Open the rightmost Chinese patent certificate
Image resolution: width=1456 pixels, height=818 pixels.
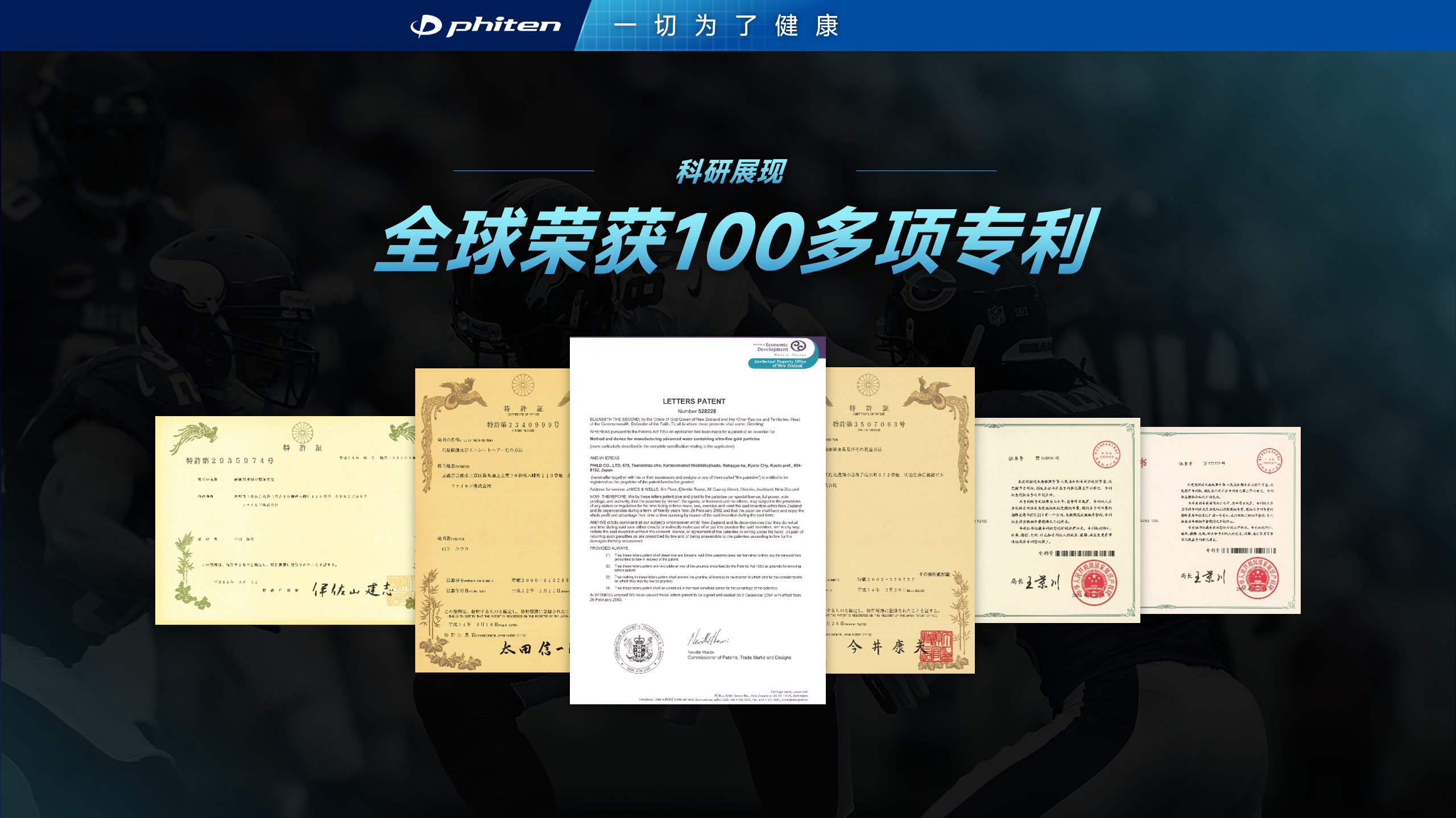click(x=1220, y=520)
